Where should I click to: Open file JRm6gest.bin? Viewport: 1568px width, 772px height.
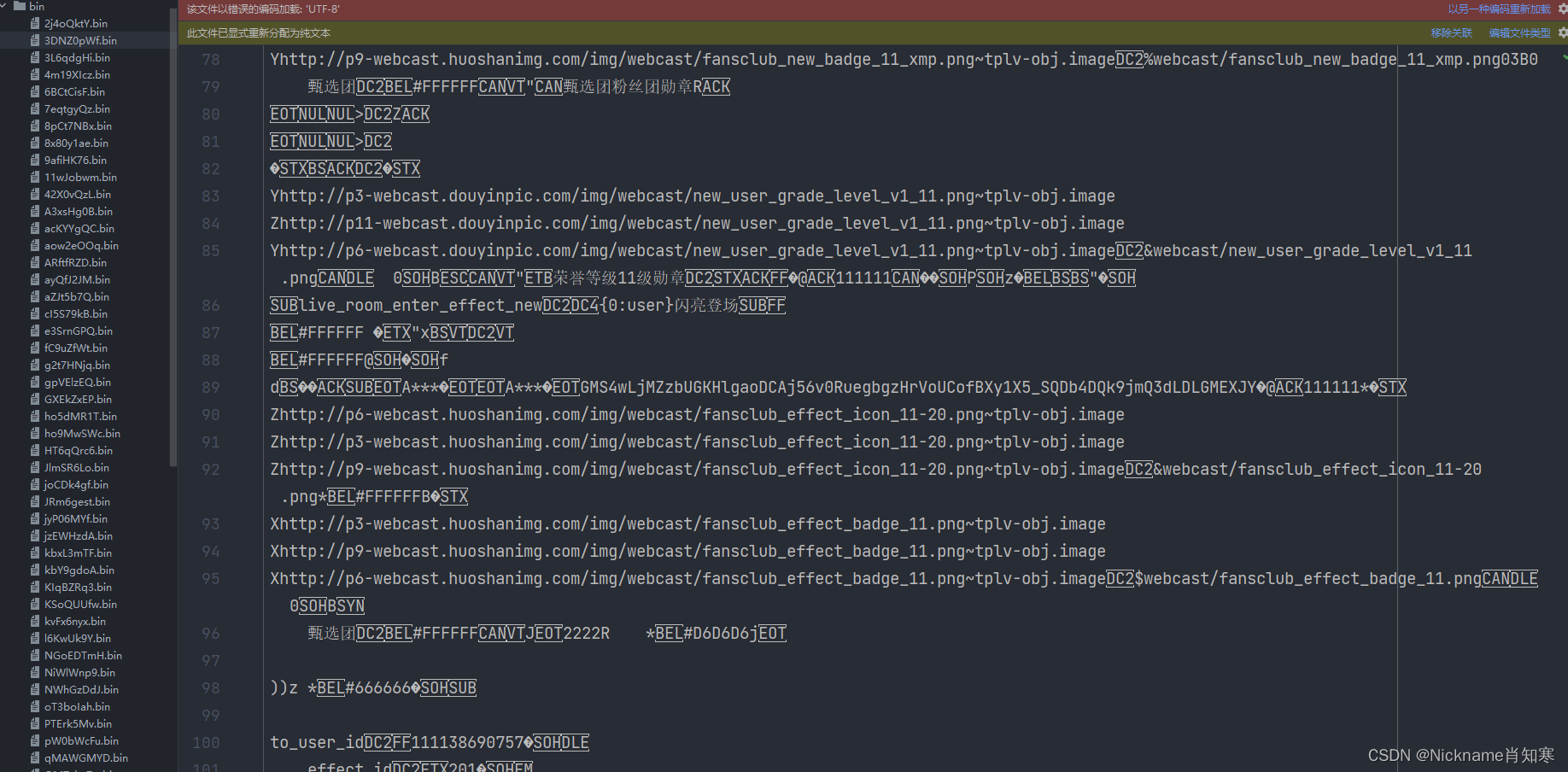click(x=77, y=501)
